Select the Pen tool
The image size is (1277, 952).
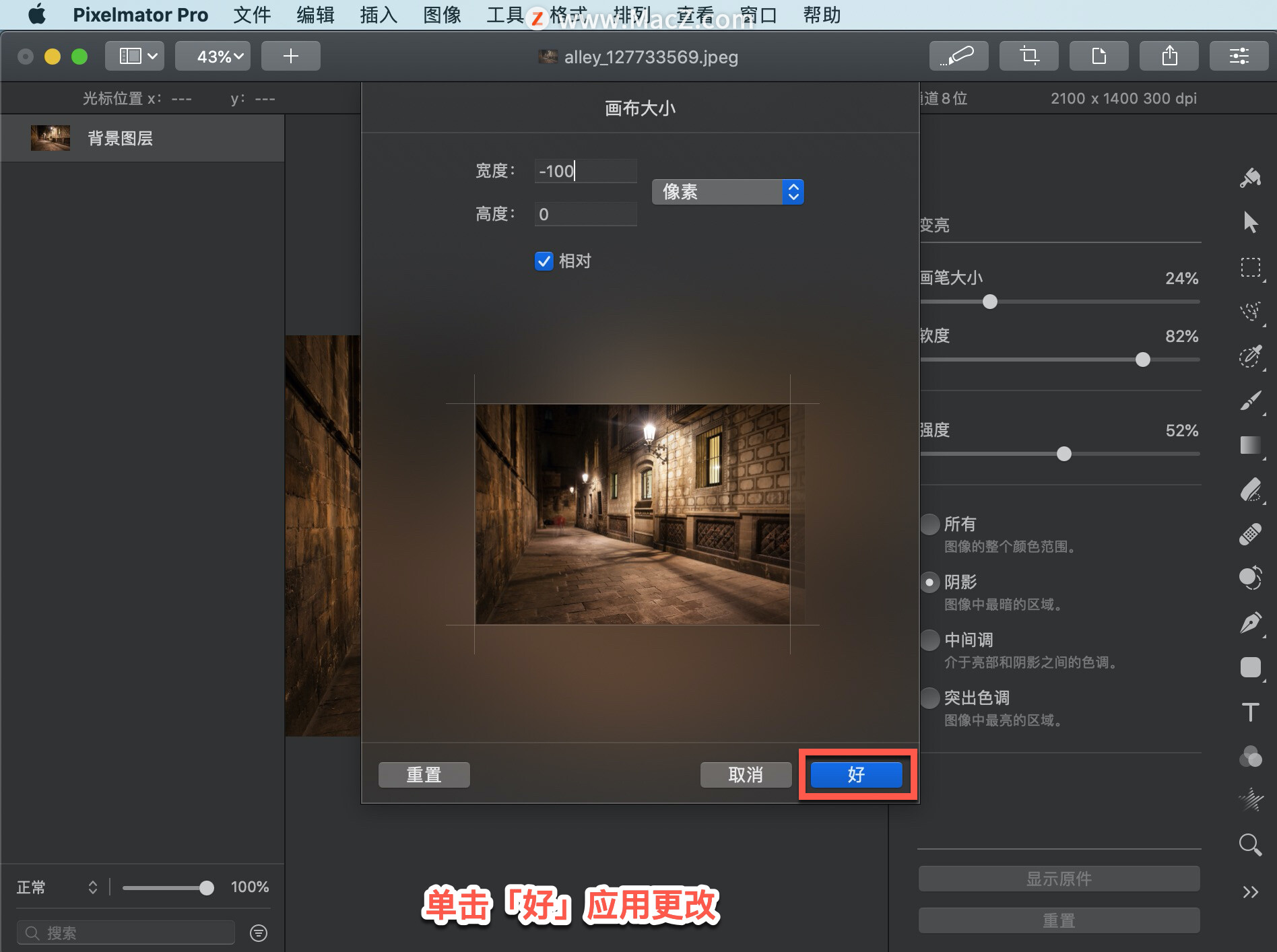[1251, 623]
